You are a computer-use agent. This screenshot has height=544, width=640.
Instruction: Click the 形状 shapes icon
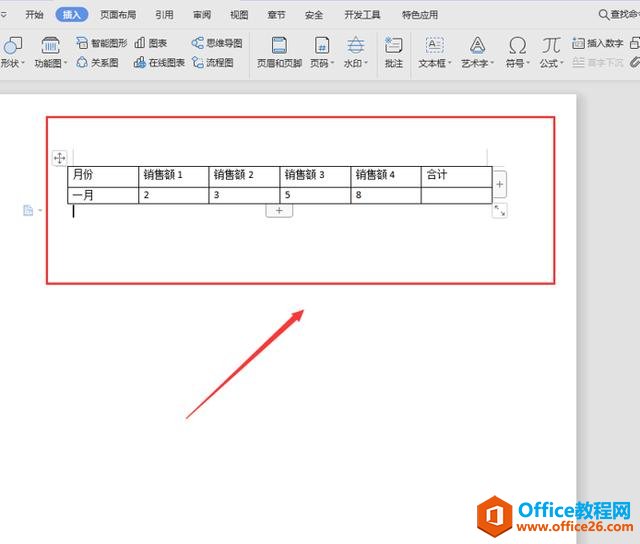click(13, 45)
